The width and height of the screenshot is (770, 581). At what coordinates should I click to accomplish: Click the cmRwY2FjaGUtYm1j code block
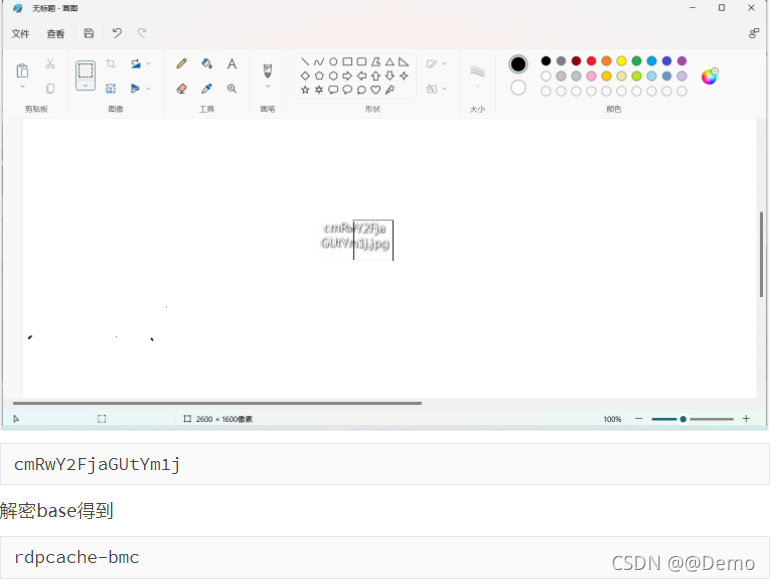385,464
